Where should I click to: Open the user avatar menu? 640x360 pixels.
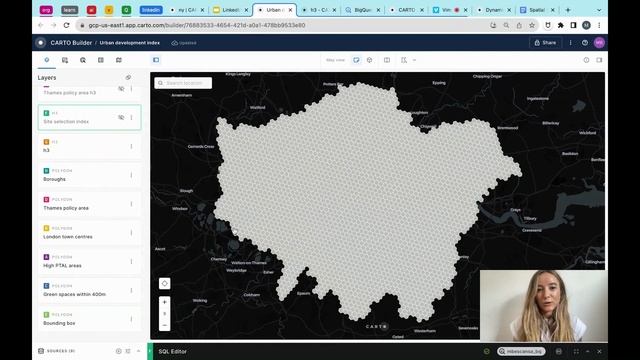[x=599, y=42]
